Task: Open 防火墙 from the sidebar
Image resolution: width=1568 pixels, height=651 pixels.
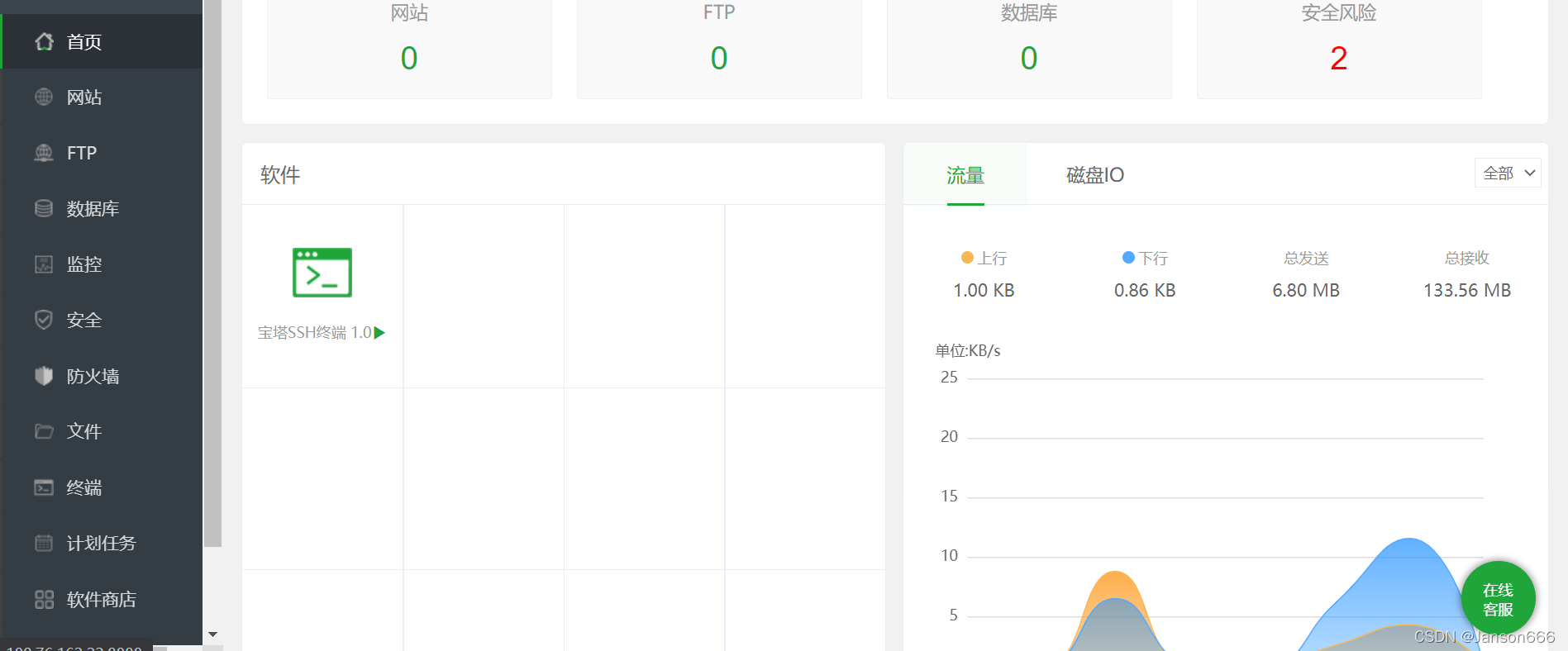Action: point(101,376)
